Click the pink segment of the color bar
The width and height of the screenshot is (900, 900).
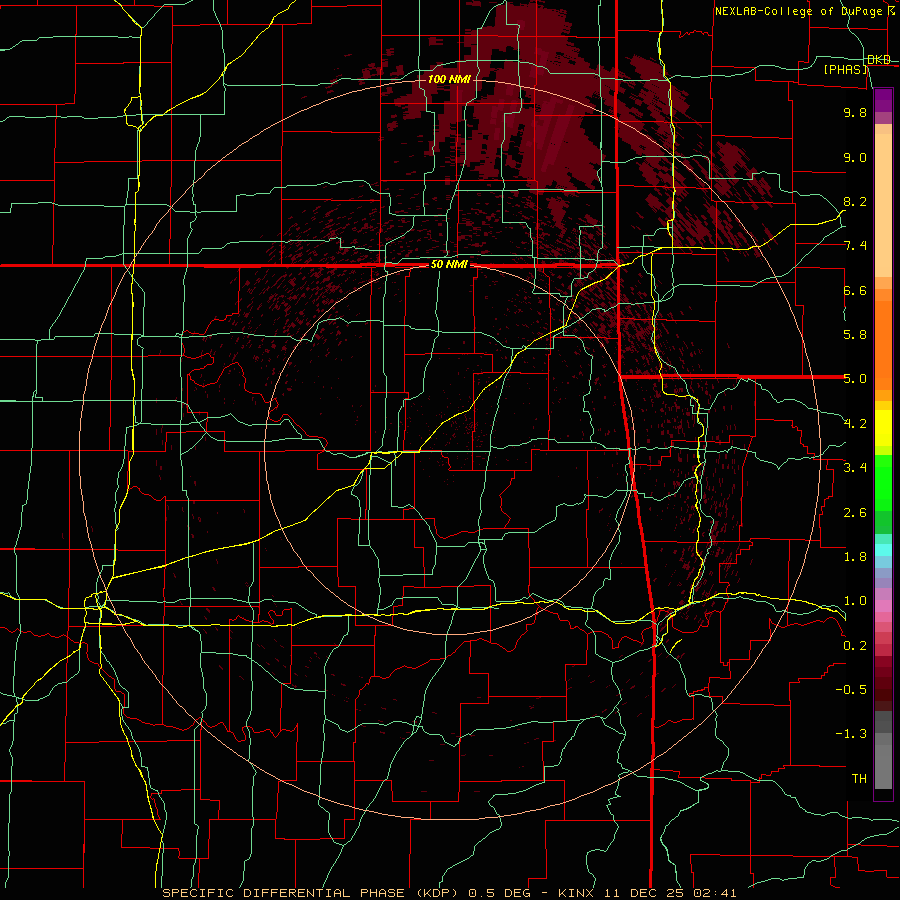pos(883,606)
